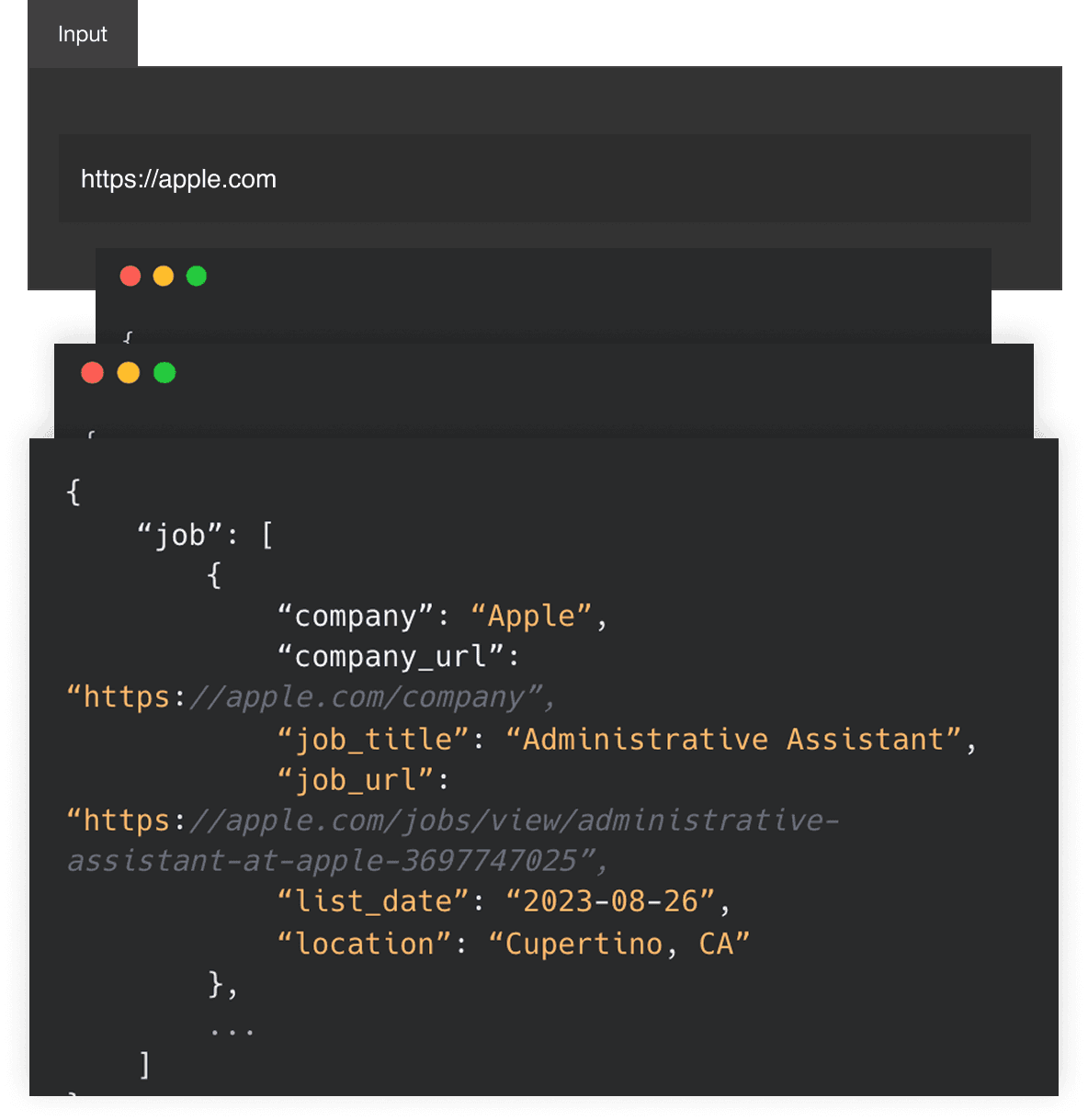Click the "2023-08-26" list date value
The height and width of the screenshot is (1120, 1088).
click(x=610, y=901)
